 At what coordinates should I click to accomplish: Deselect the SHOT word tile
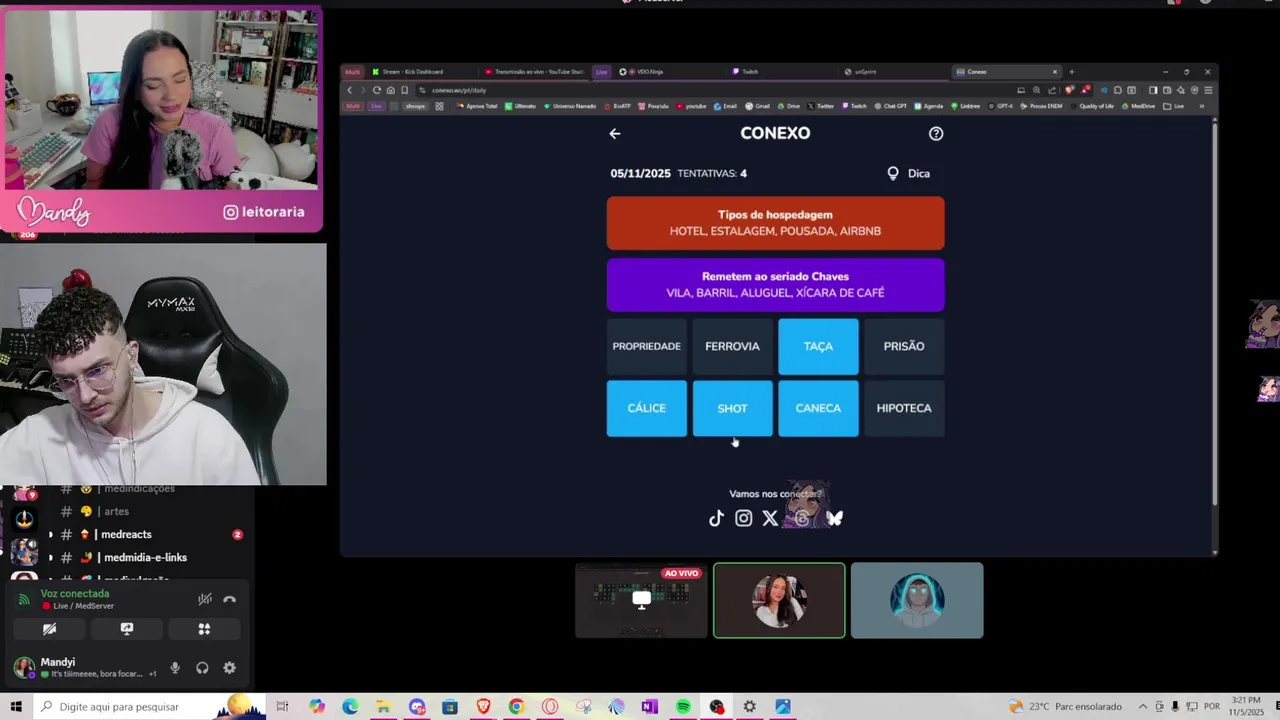pyautogui.click(x=732, y=408)
